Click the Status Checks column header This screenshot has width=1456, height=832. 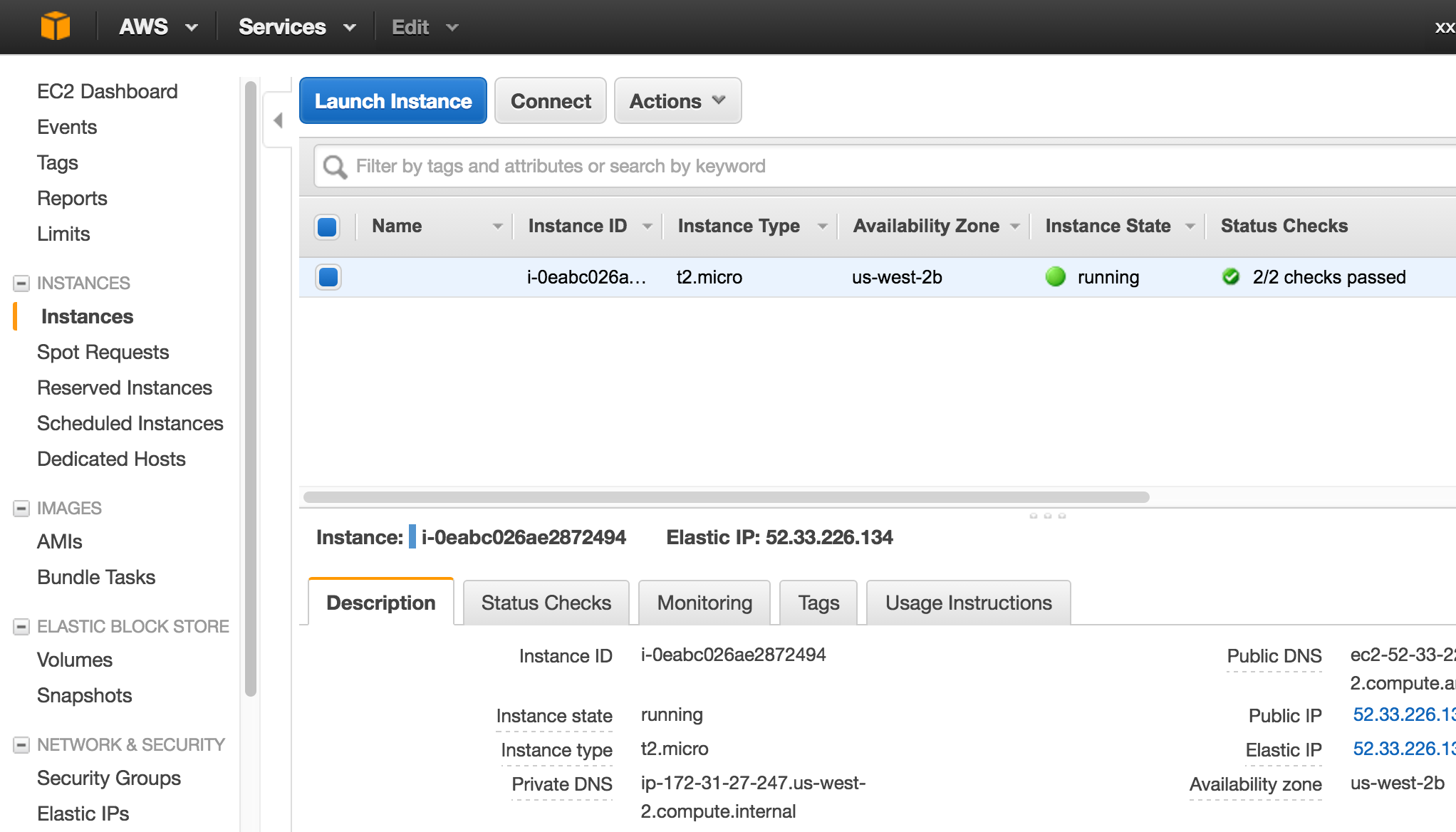(1284, 227)
